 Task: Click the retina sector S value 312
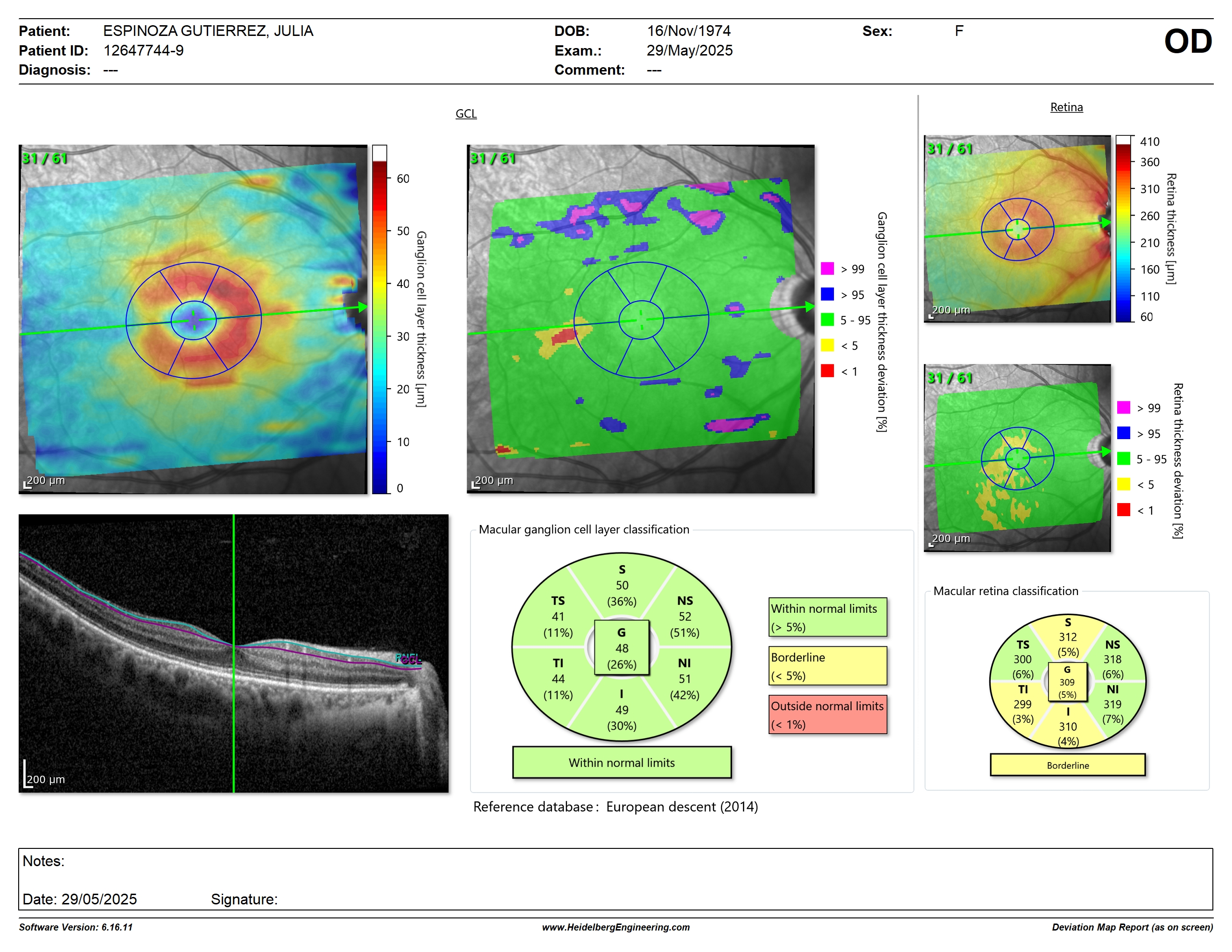pos(1067,637)
